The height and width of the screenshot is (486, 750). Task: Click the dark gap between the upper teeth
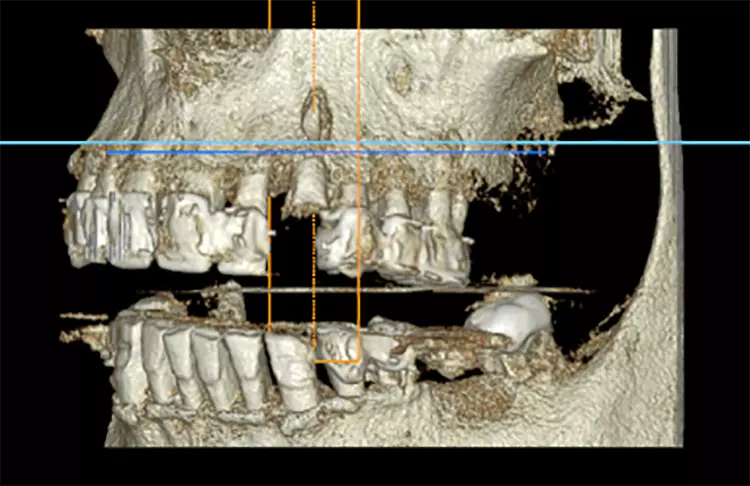tap(291, 250)
